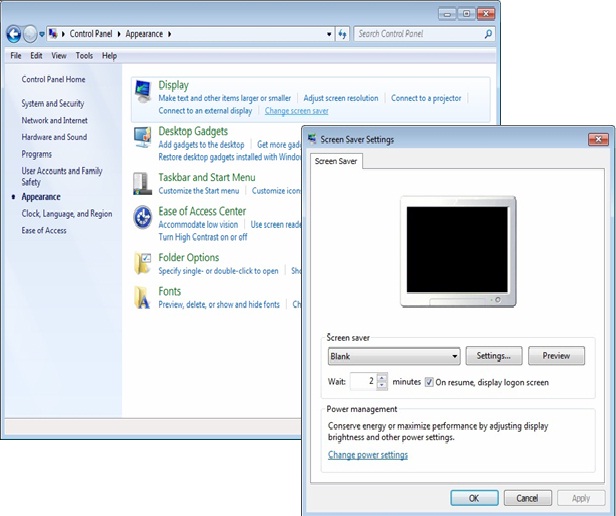Decrease Wait minutes with down arrow

[382, 386]
